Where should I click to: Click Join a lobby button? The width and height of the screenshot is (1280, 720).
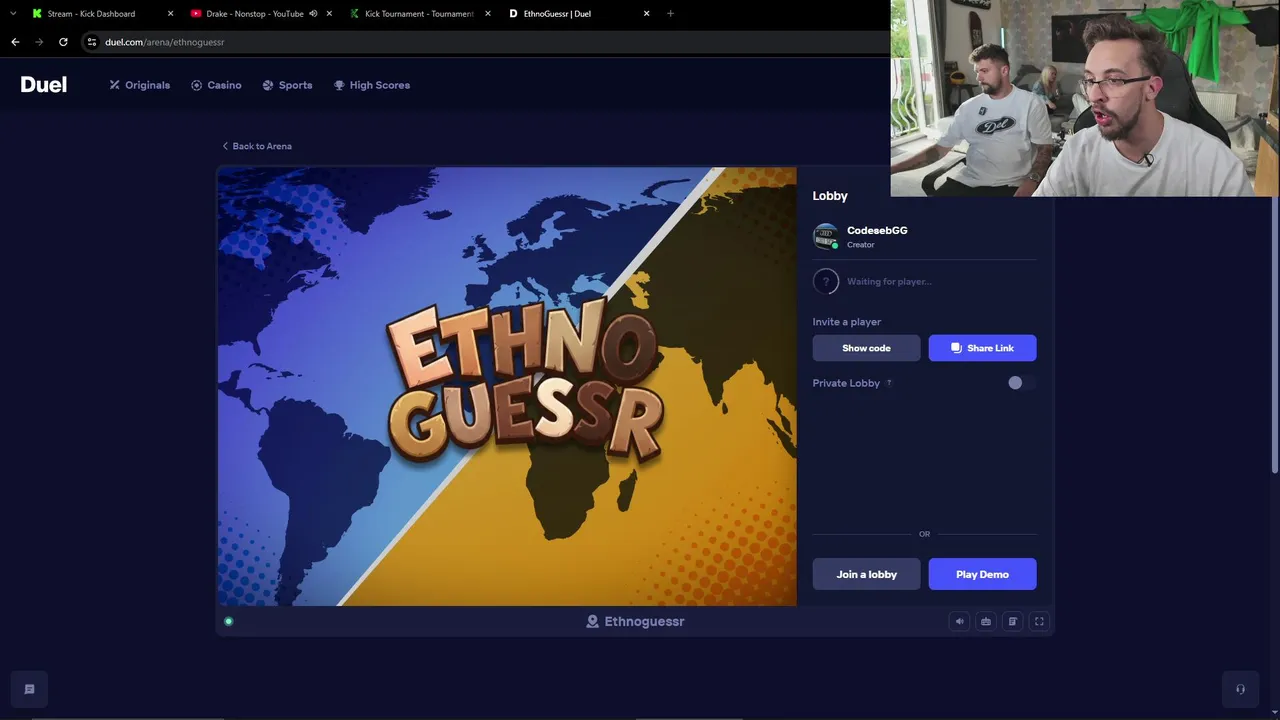(x=866, y=574)
